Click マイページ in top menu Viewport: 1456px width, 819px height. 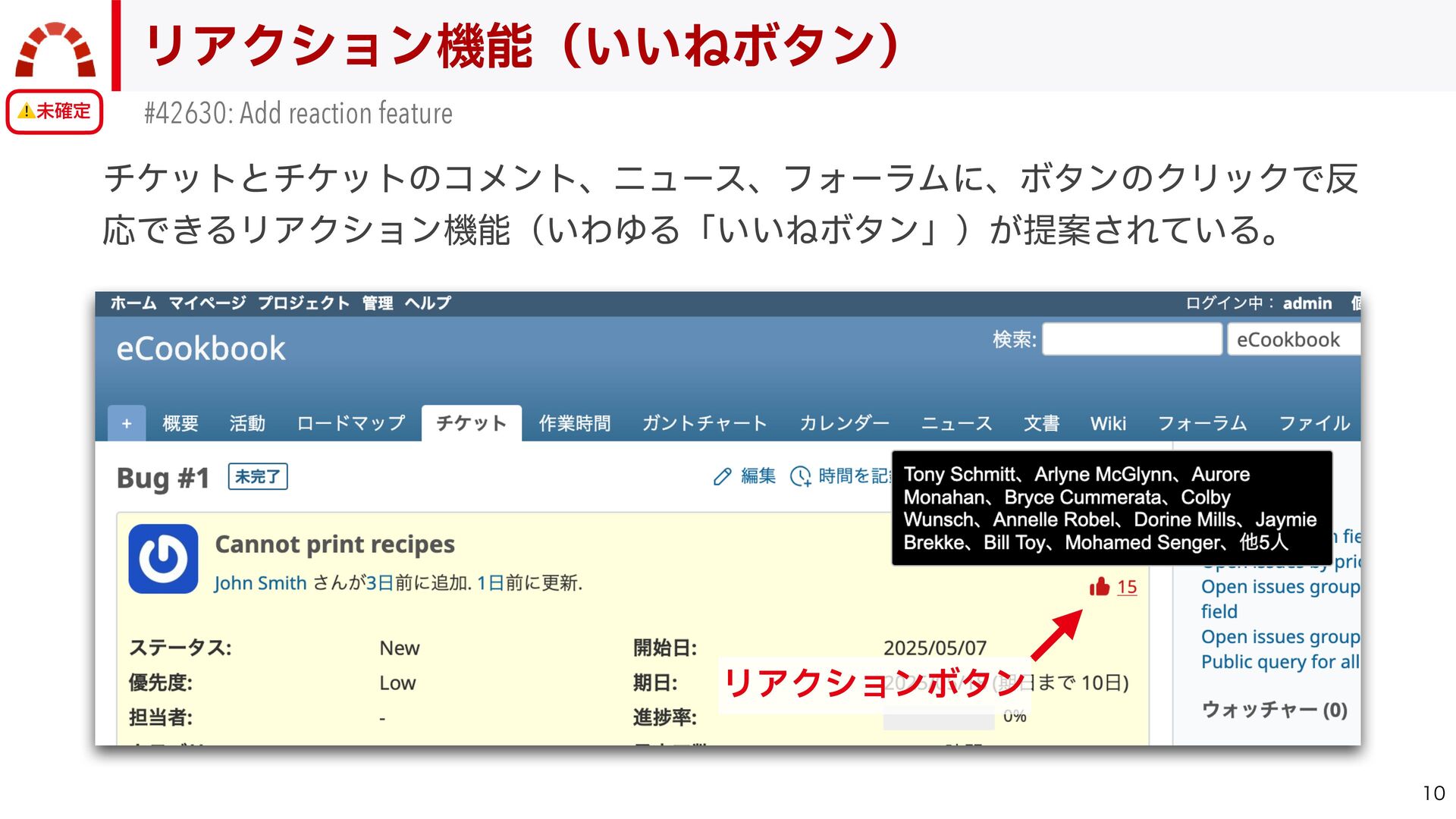[x=207, y=303]
